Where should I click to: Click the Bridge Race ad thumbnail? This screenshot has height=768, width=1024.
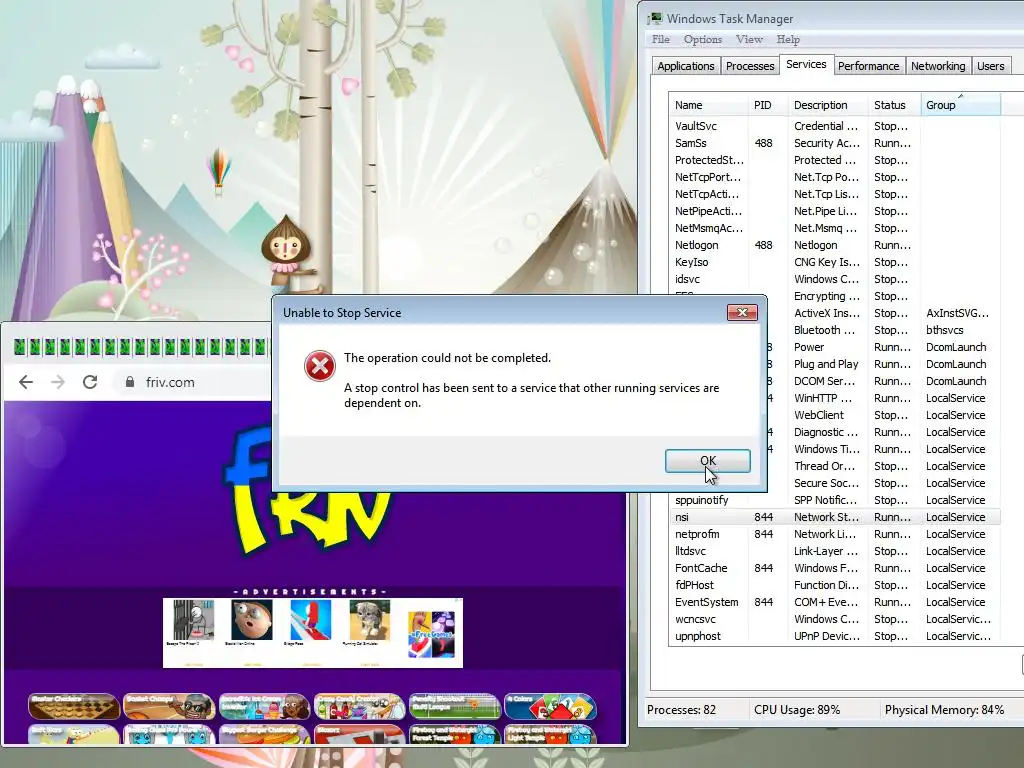pos(311,620)
